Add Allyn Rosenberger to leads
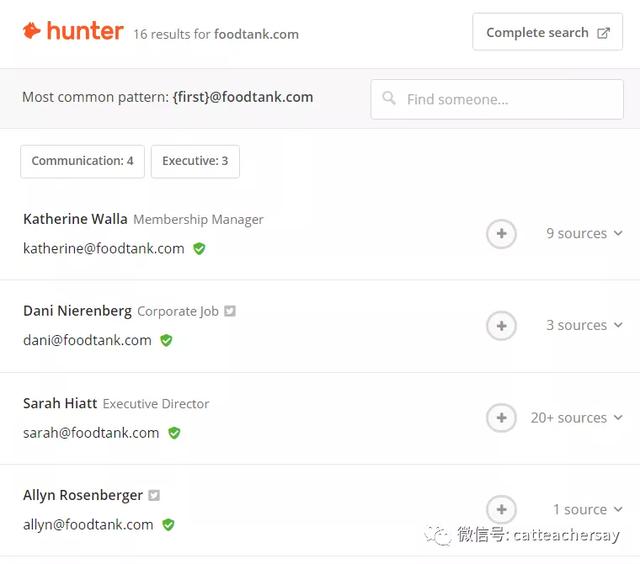640x564 pixels. [x=501, y=509]
